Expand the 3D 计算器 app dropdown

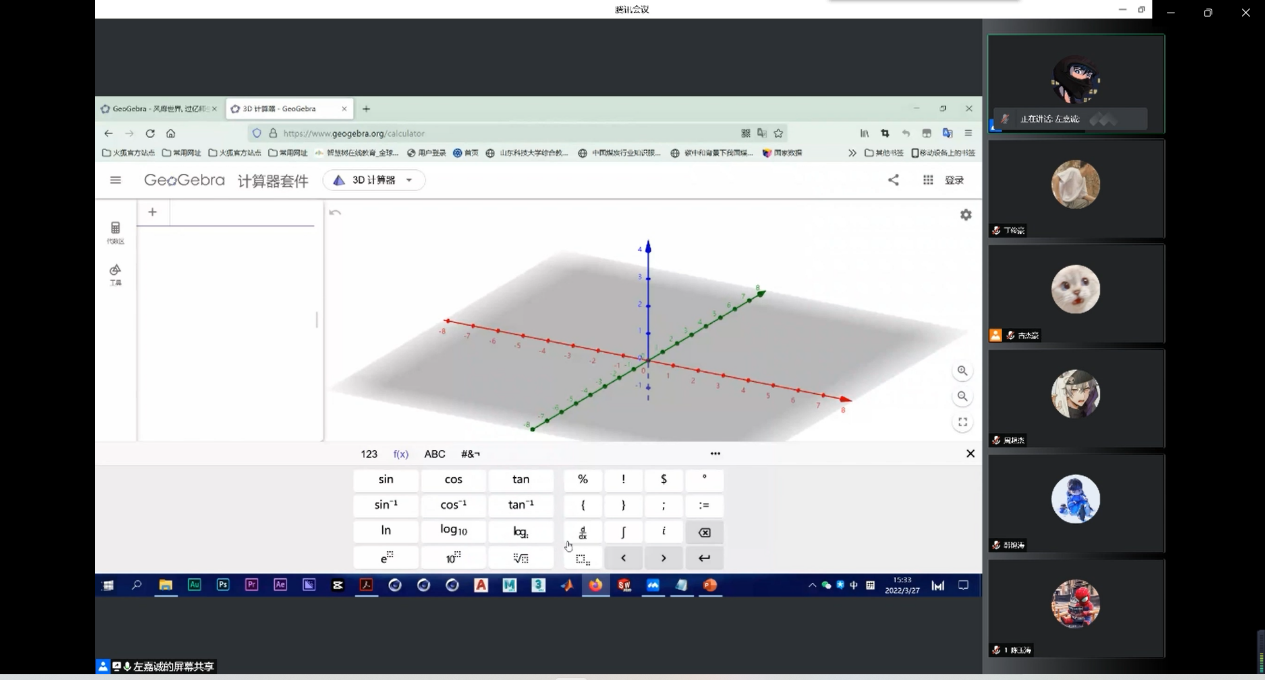(x=408, y=180)
